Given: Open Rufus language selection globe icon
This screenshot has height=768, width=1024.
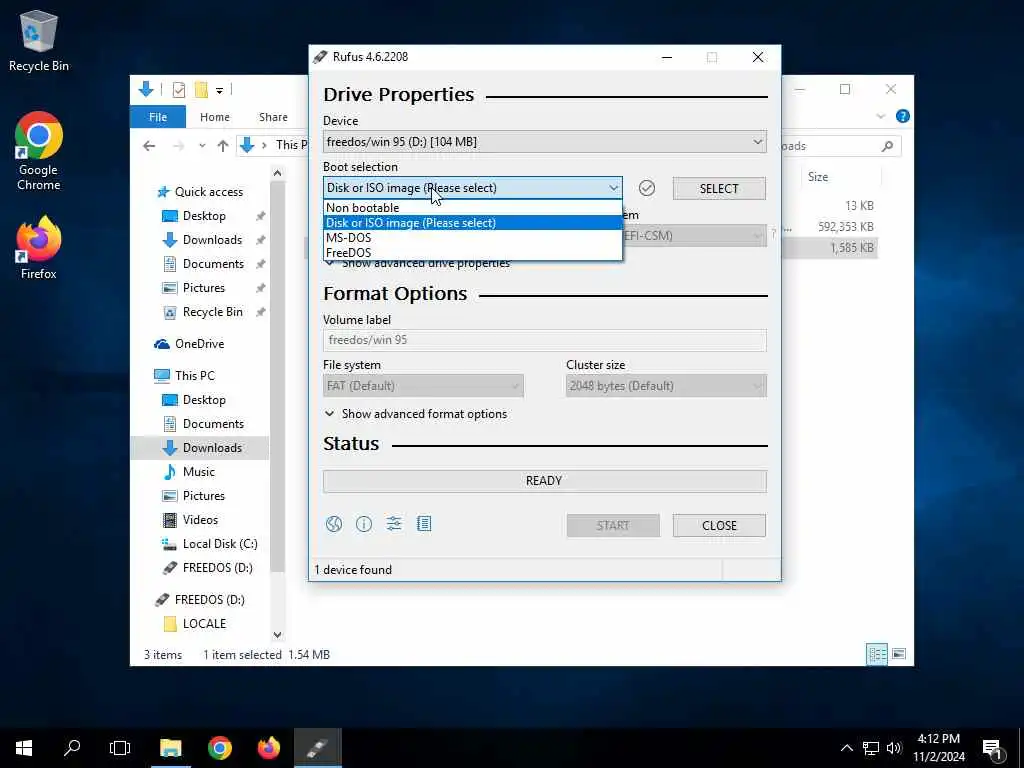Looking at the screenshot, I should [x=334, y=524].
